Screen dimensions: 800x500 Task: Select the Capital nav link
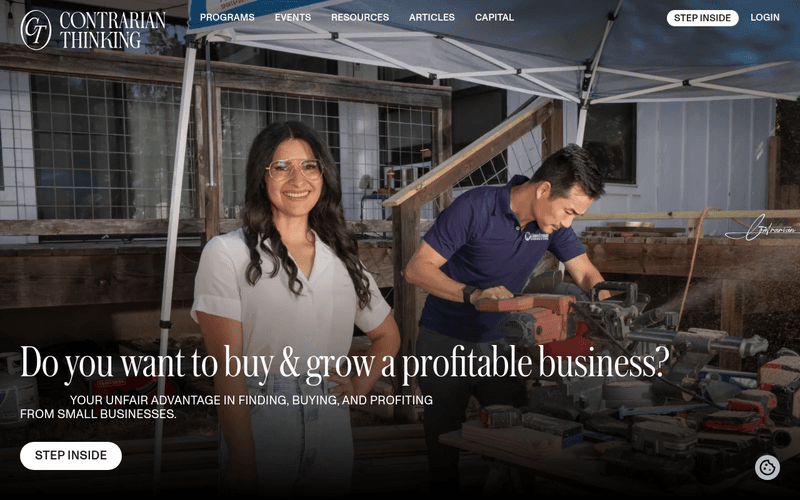point(494,17)
